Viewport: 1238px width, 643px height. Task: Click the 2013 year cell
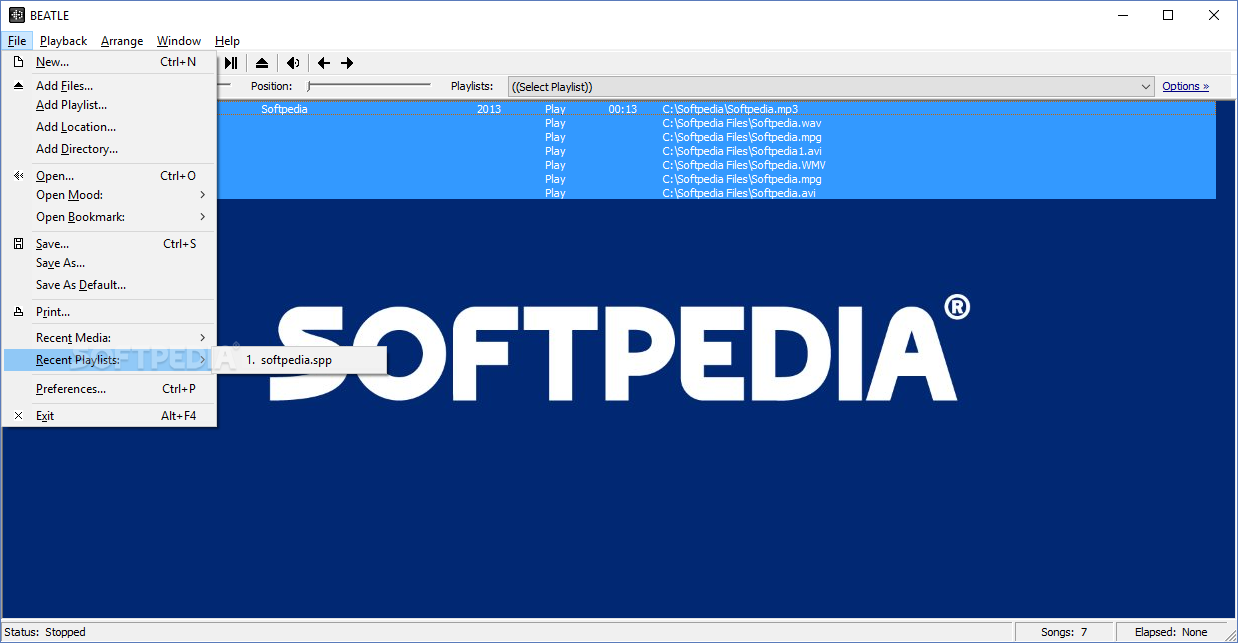tap(489, 109)
